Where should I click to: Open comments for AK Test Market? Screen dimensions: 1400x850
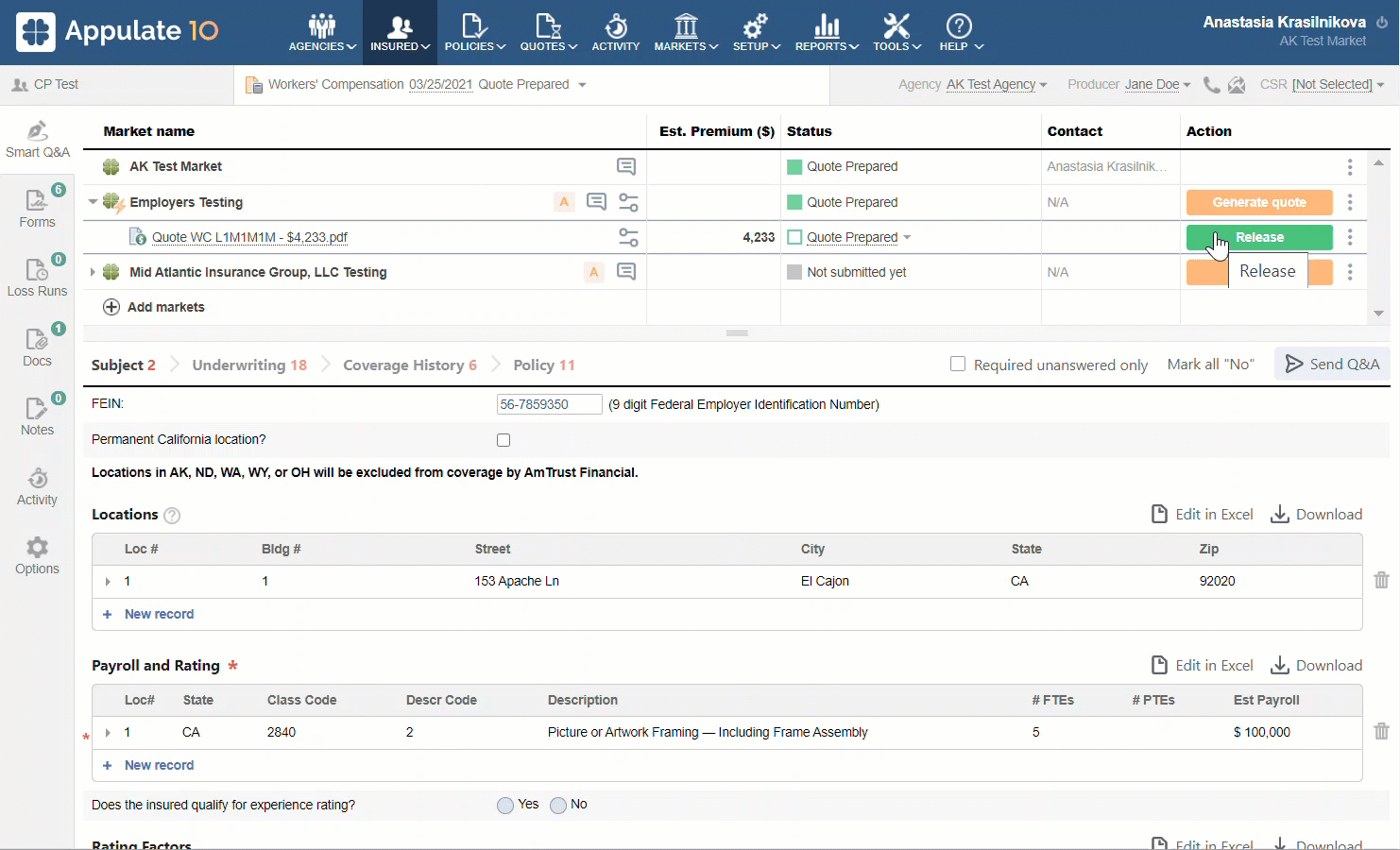pyautogui.click(x=626, y=166)
